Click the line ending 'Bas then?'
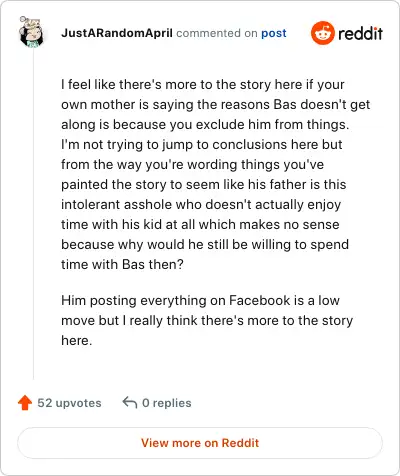This screenshot has width=400, height=476. tap(122, 264)
